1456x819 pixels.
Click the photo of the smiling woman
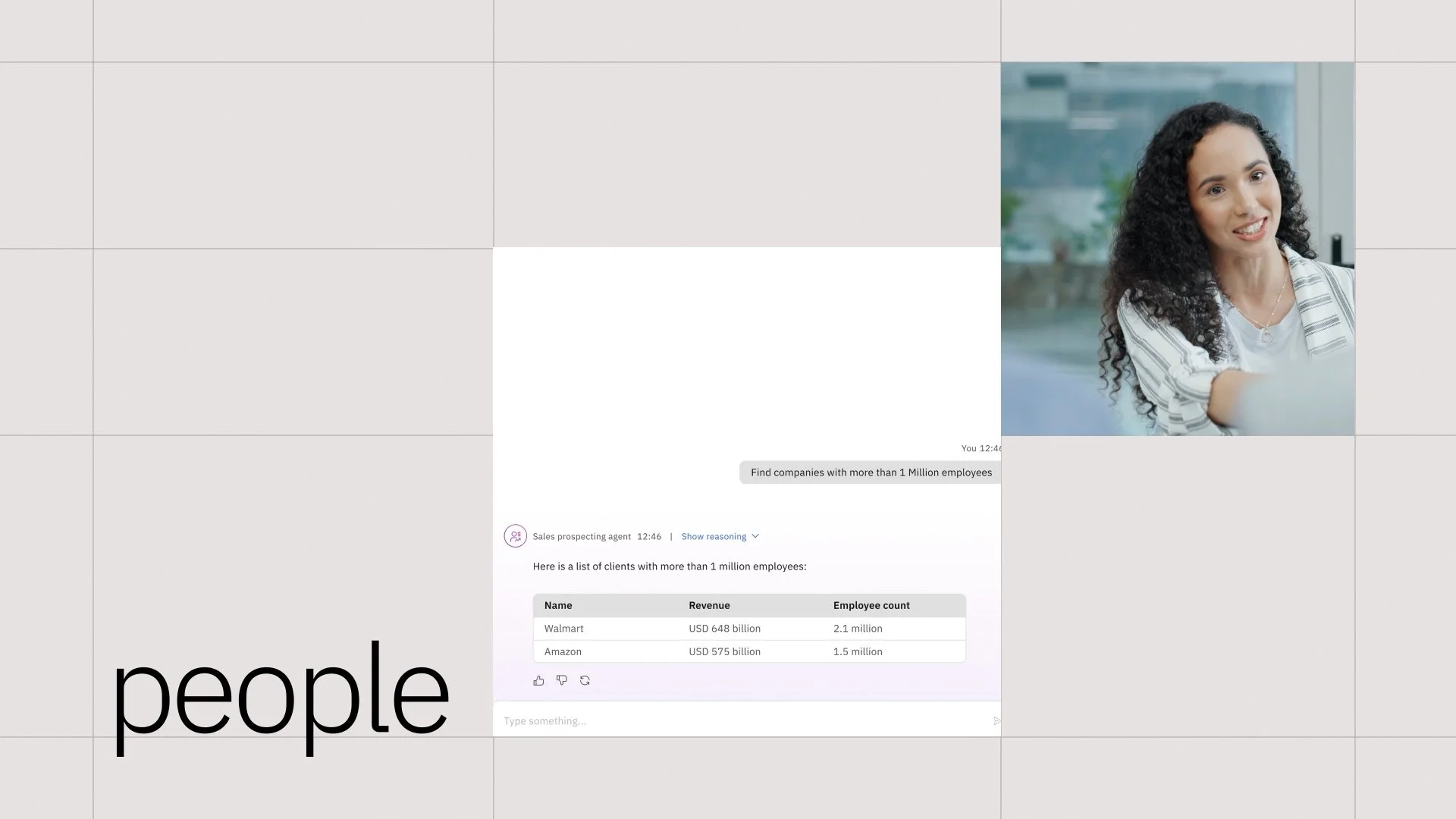click(1177, 249)
